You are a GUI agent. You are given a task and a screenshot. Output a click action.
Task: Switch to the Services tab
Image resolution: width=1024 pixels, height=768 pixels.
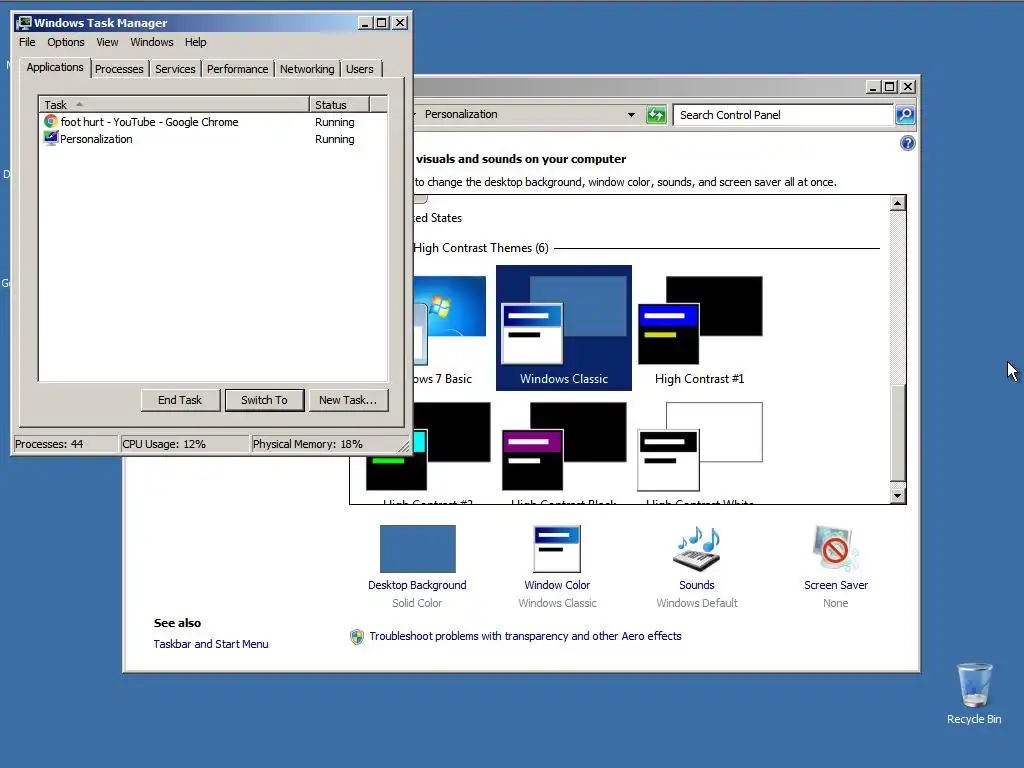(x=175, y=69)
